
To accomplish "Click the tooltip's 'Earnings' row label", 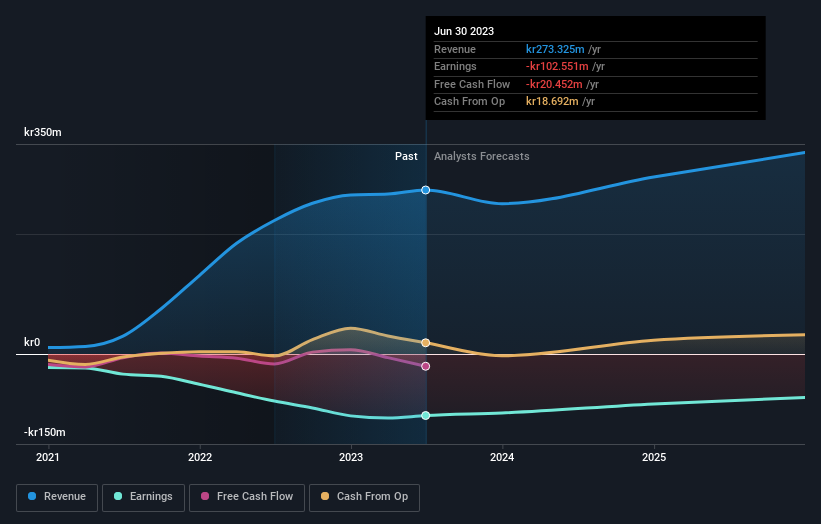I will (456, 66).
